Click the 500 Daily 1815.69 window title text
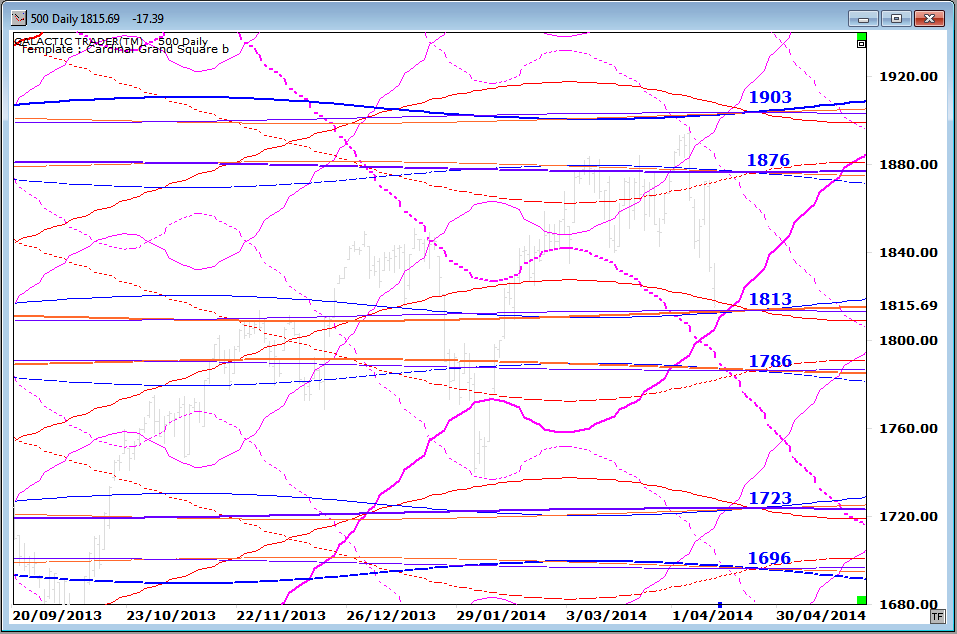 [x=98, y=18]
